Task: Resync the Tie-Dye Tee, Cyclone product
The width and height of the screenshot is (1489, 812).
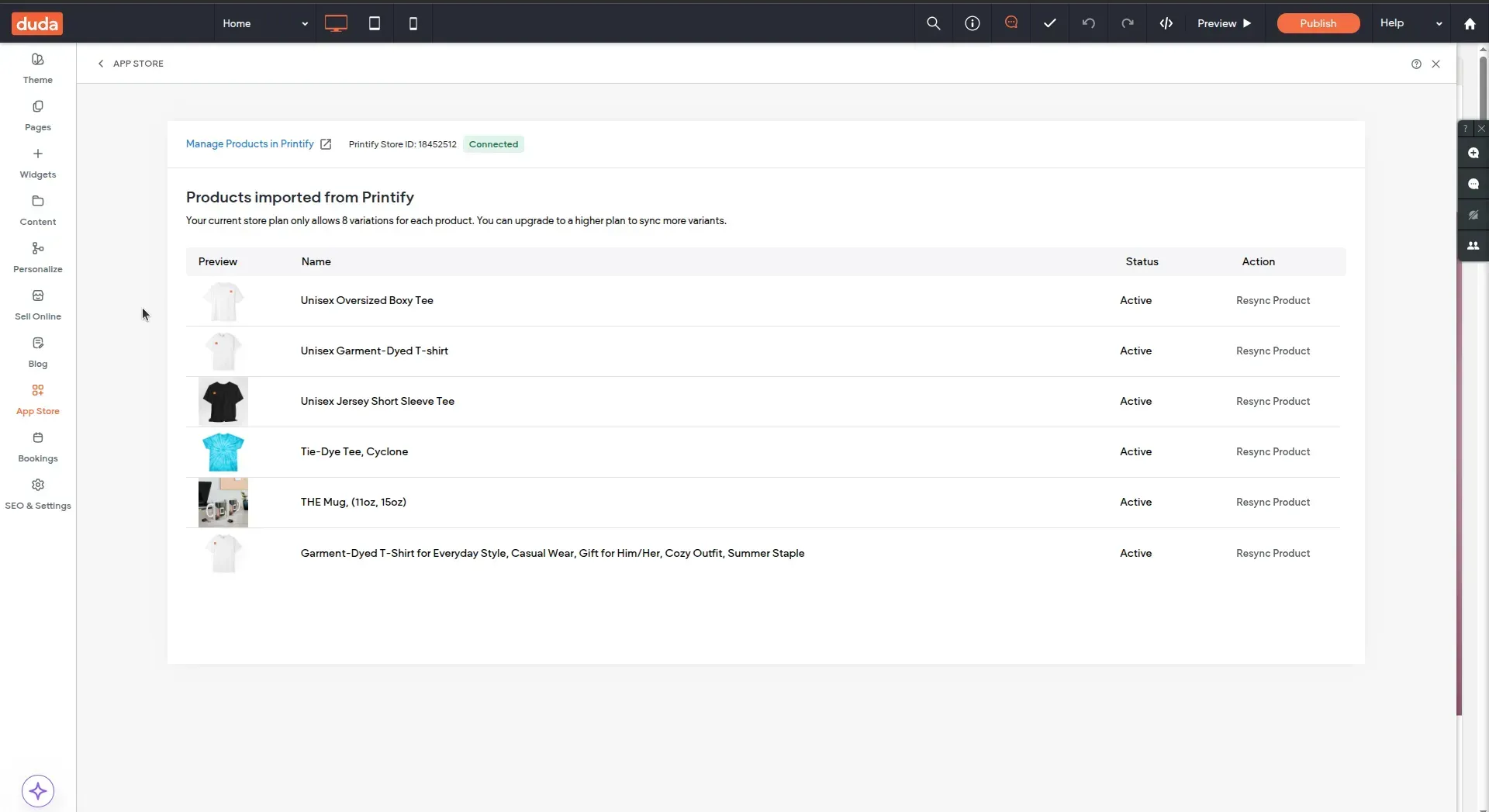Action: click(1273, 452)
